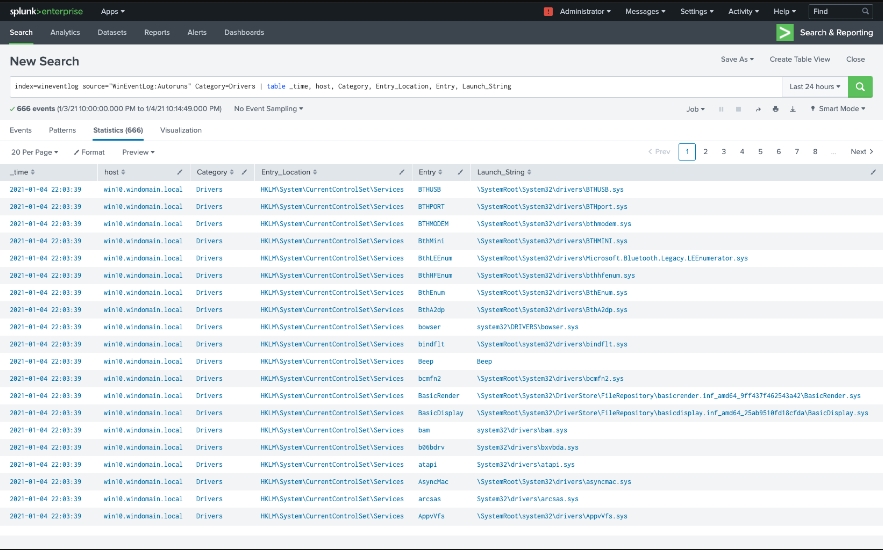
Task: Pause the running search job
Action: pyautogui.click(x=720, y=109)
